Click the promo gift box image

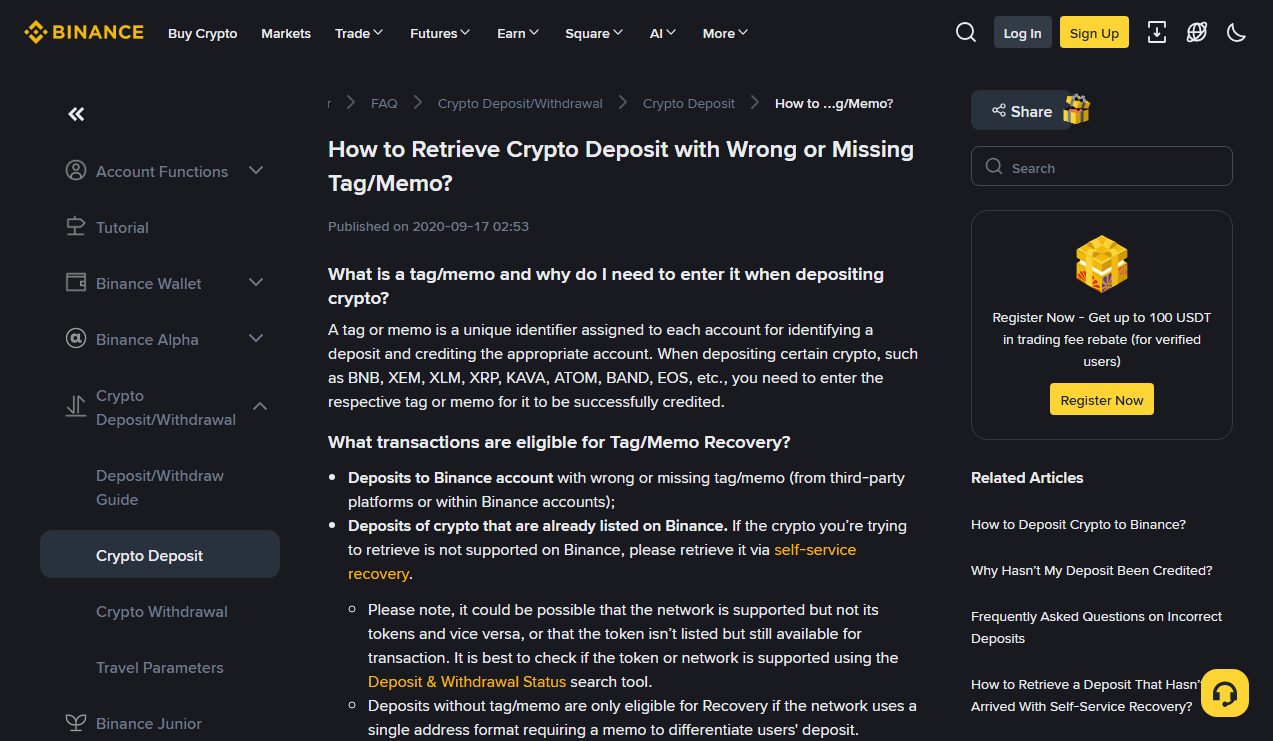click(1102, 264)
